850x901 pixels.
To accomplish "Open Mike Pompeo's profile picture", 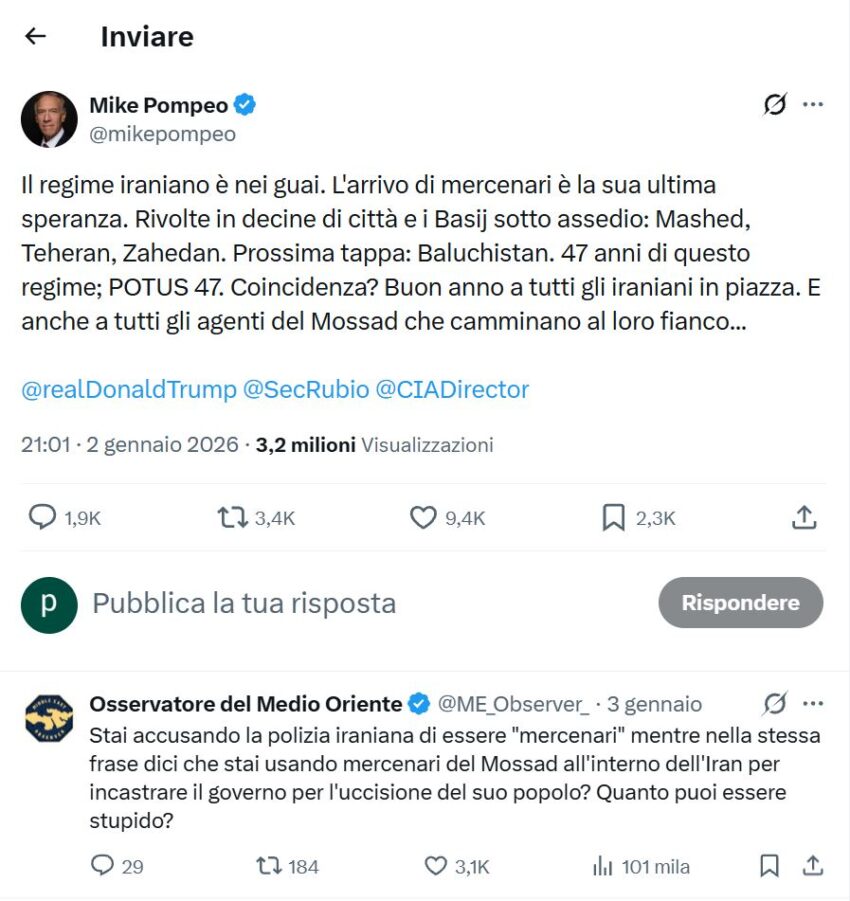I will 49,119.
